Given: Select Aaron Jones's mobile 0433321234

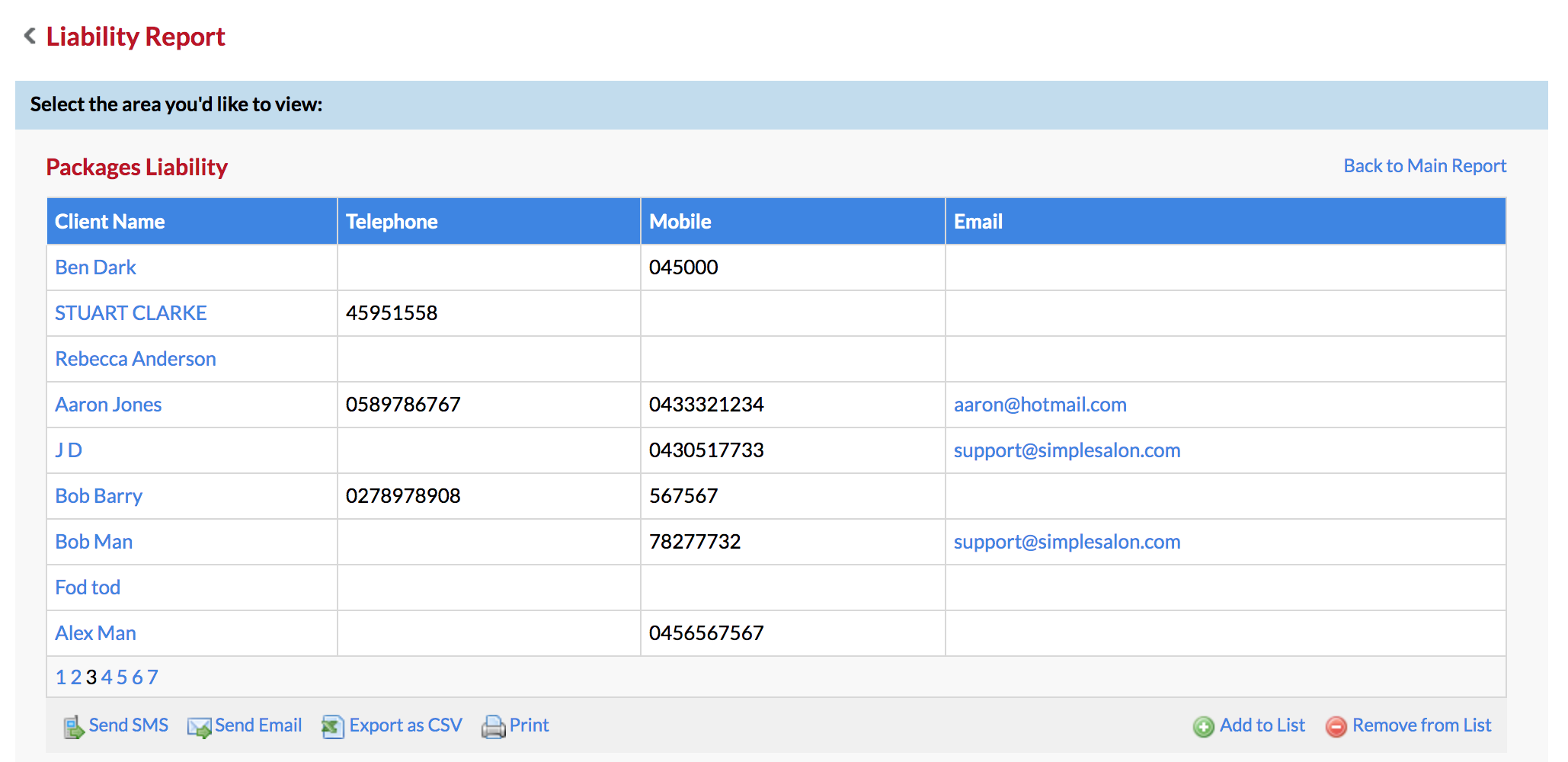Looking at the screenshot, I should pyautogui.click(x=706, y=405).
